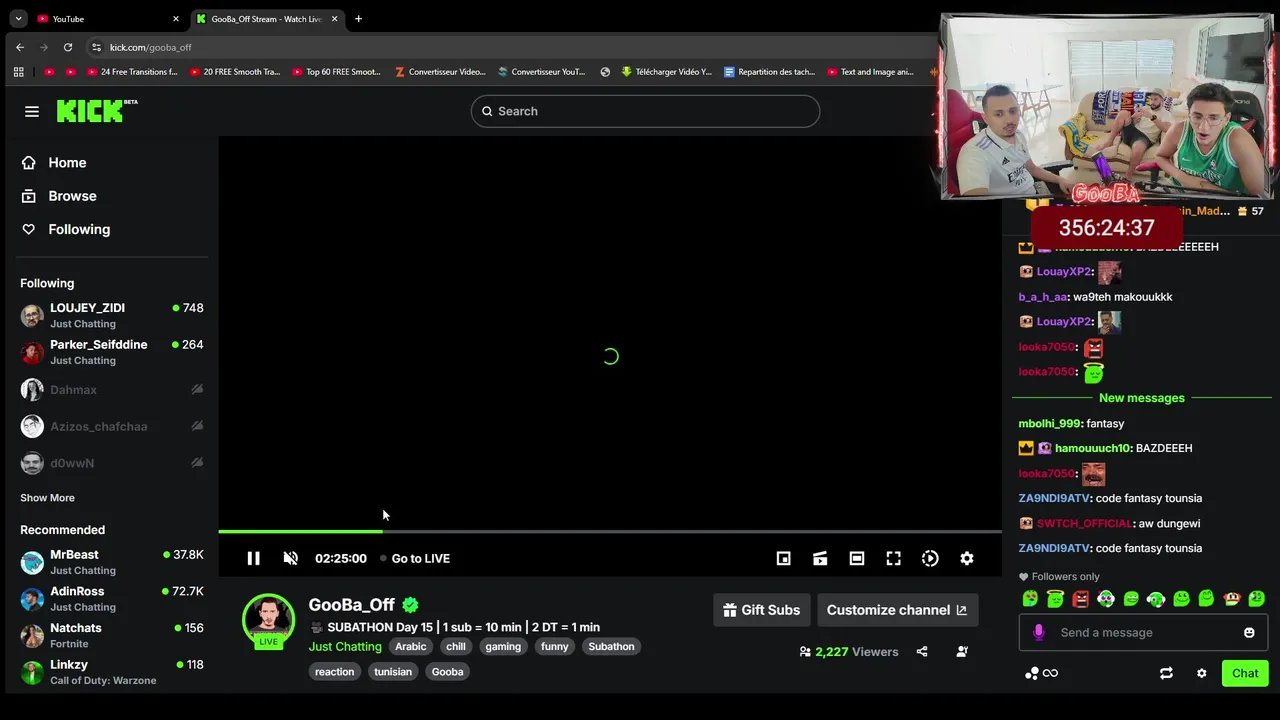Focus the Kick search box
This screenshot has height=720, width=1280.
click(645, 111)
